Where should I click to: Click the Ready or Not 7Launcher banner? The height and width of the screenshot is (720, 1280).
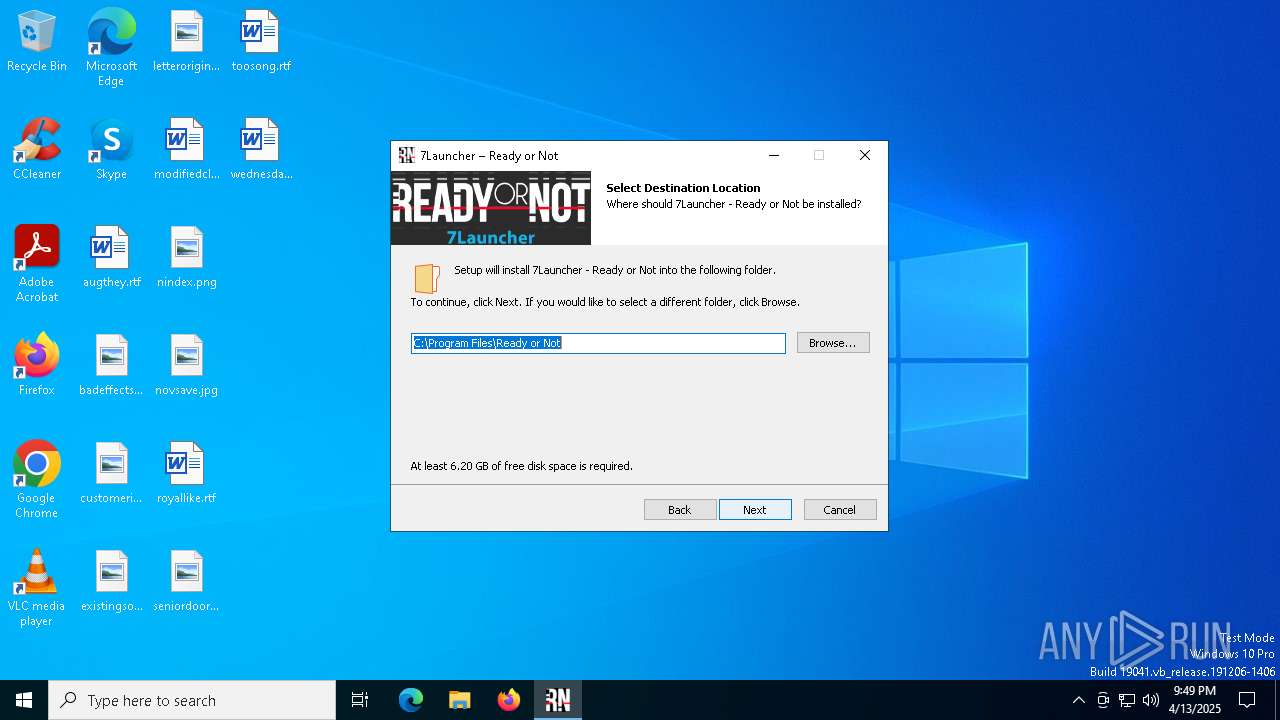pyautogui.click(x=491, y=208)
